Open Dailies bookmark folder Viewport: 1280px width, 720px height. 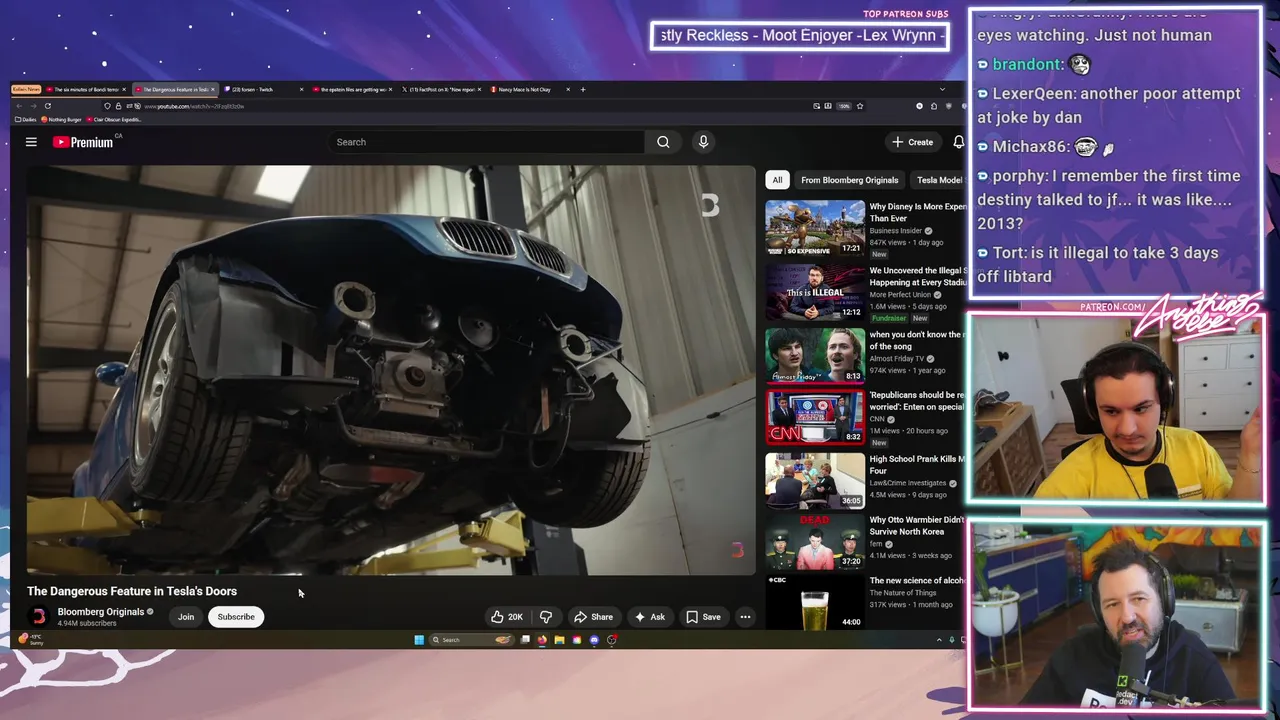26,119
